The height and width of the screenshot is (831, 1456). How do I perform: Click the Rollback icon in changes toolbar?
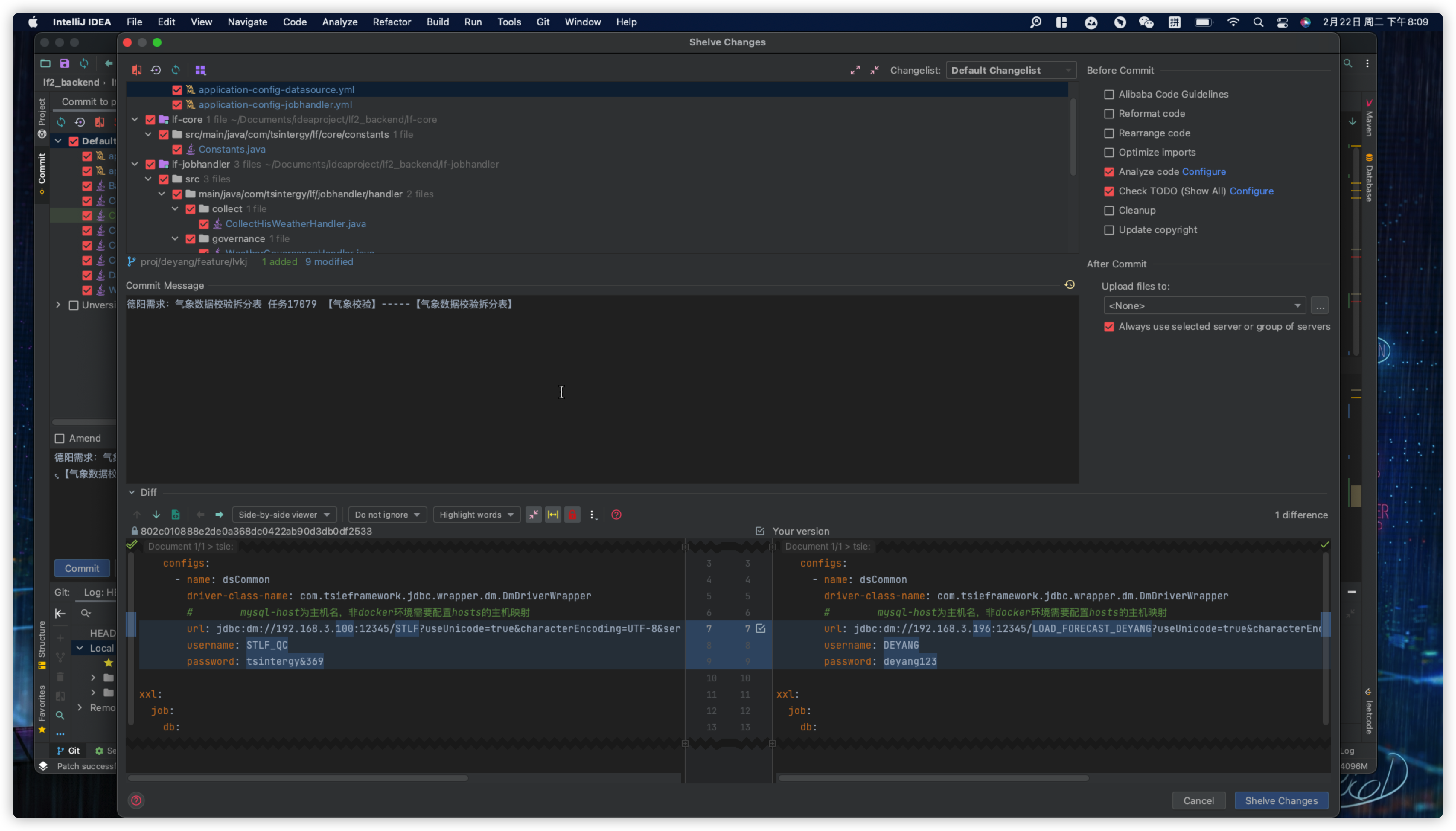156,70
